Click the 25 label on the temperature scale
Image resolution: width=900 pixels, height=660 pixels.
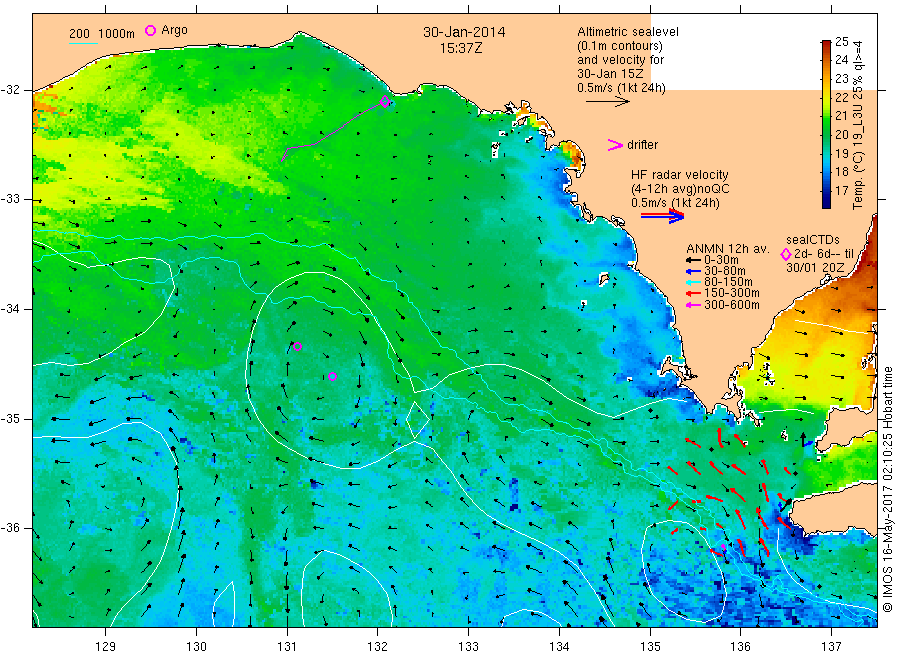click(841, 41)
